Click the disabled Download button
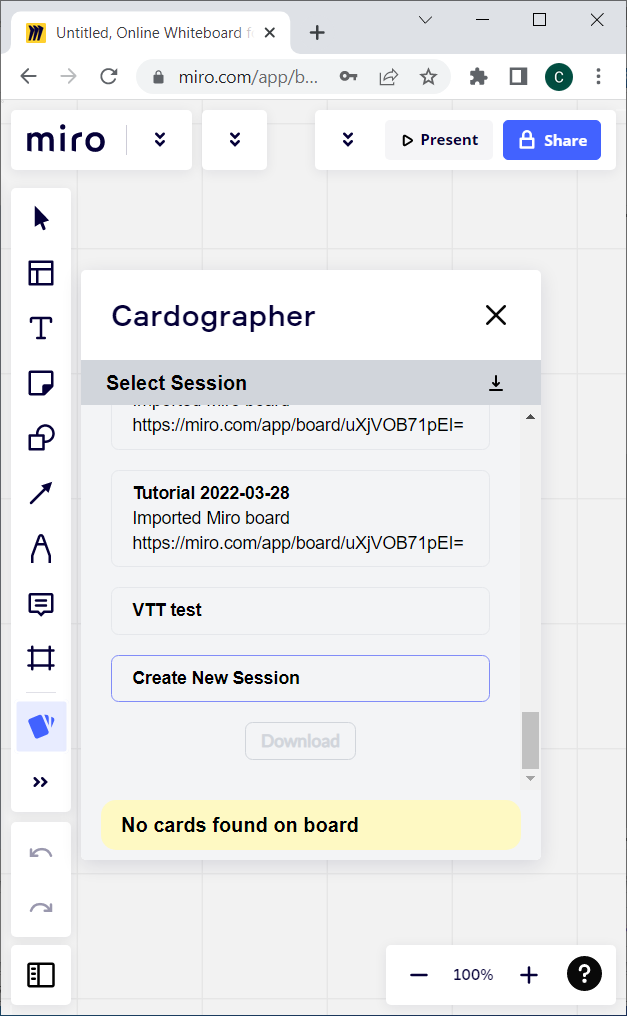Screen dimensions: 627x1021 pyautogui.click(x=300, y=741)
